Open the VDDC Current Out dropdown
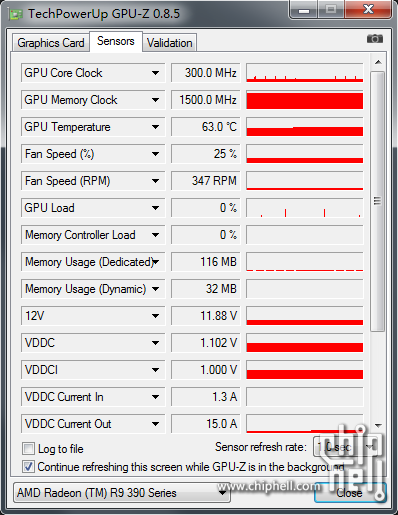Viewport: 398px width, 515px height. pyautogui.click(x=155, y=424)
